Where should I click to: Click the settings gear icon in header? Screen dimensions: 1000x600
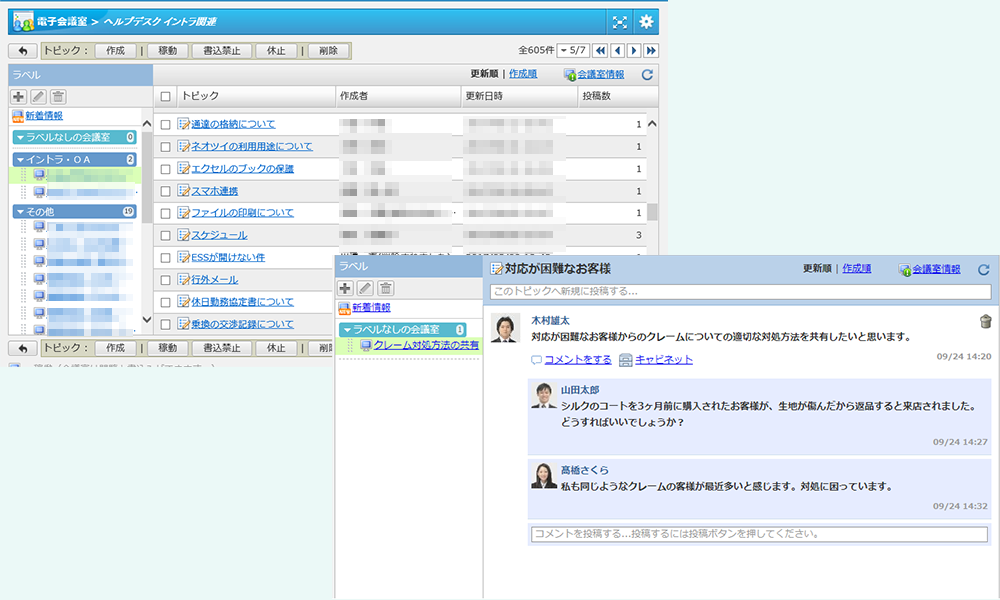click(646, 22)
